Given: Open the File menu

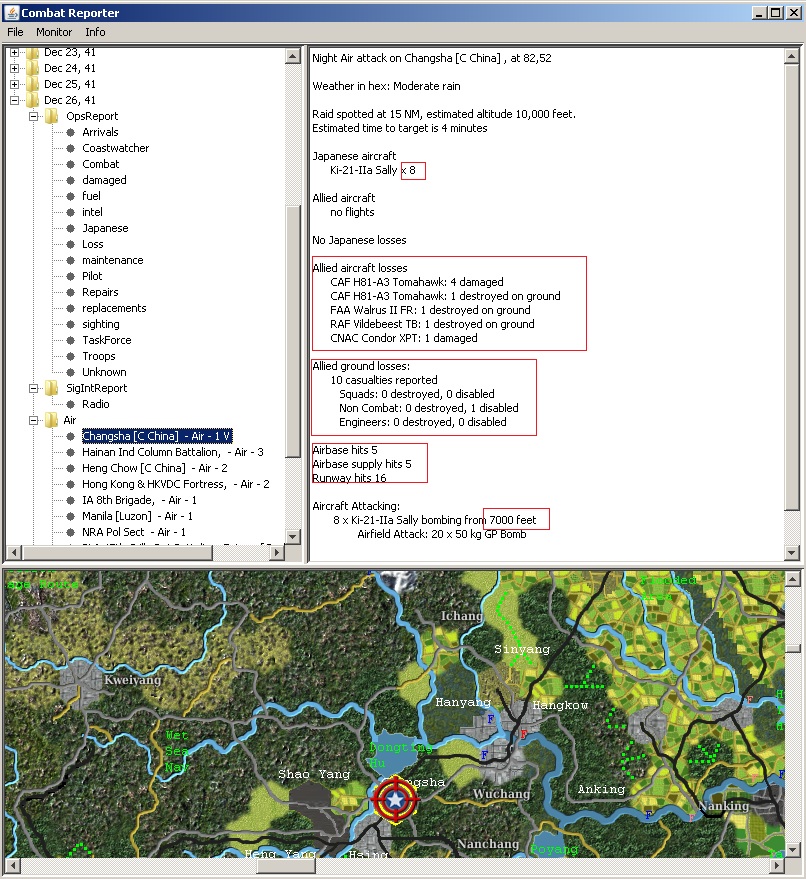Looking at the screenshot, I should pos(15,32).
